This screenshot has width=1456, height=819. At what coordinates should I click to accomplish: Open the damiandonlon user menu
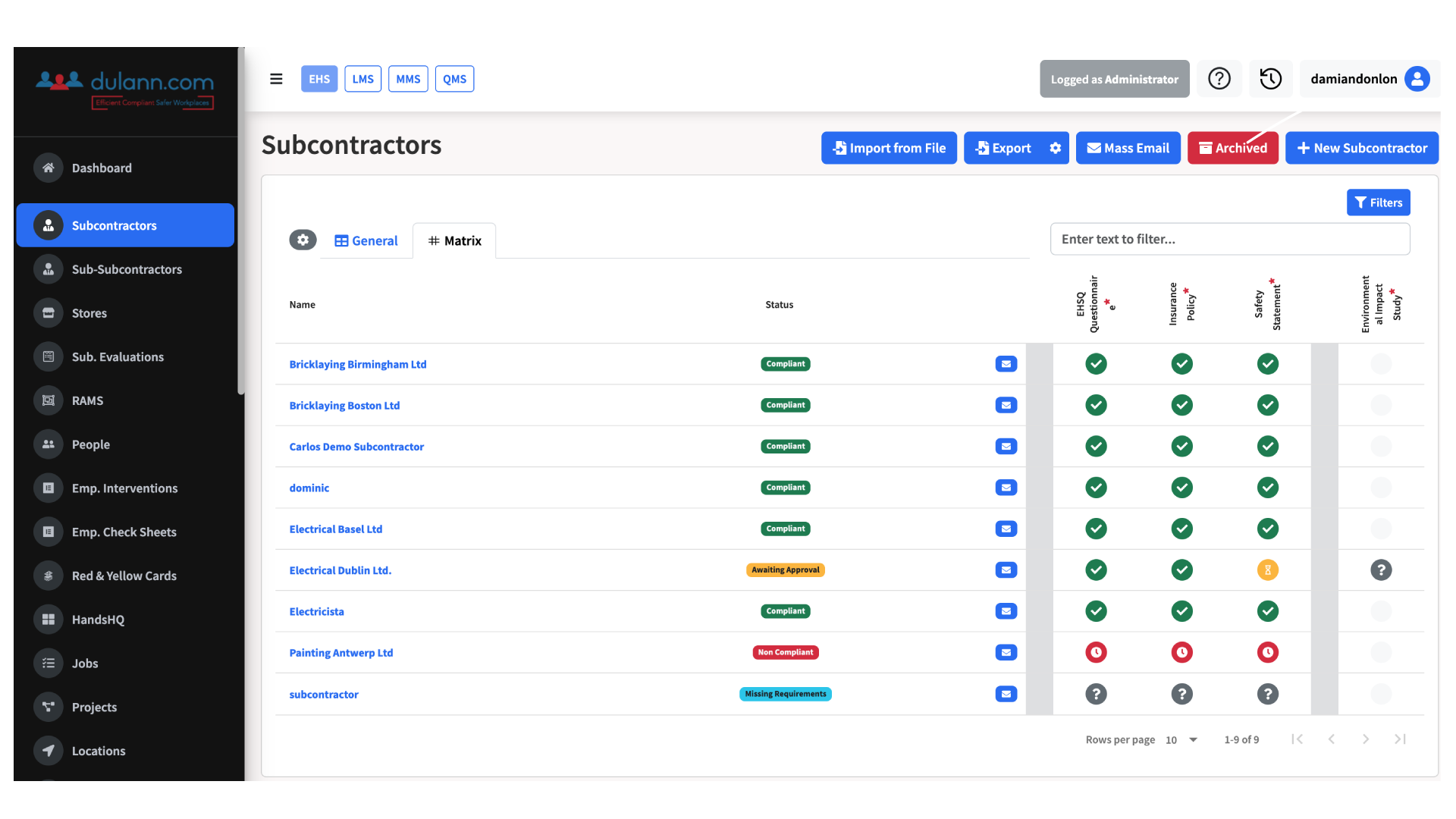click(1369, 79)
